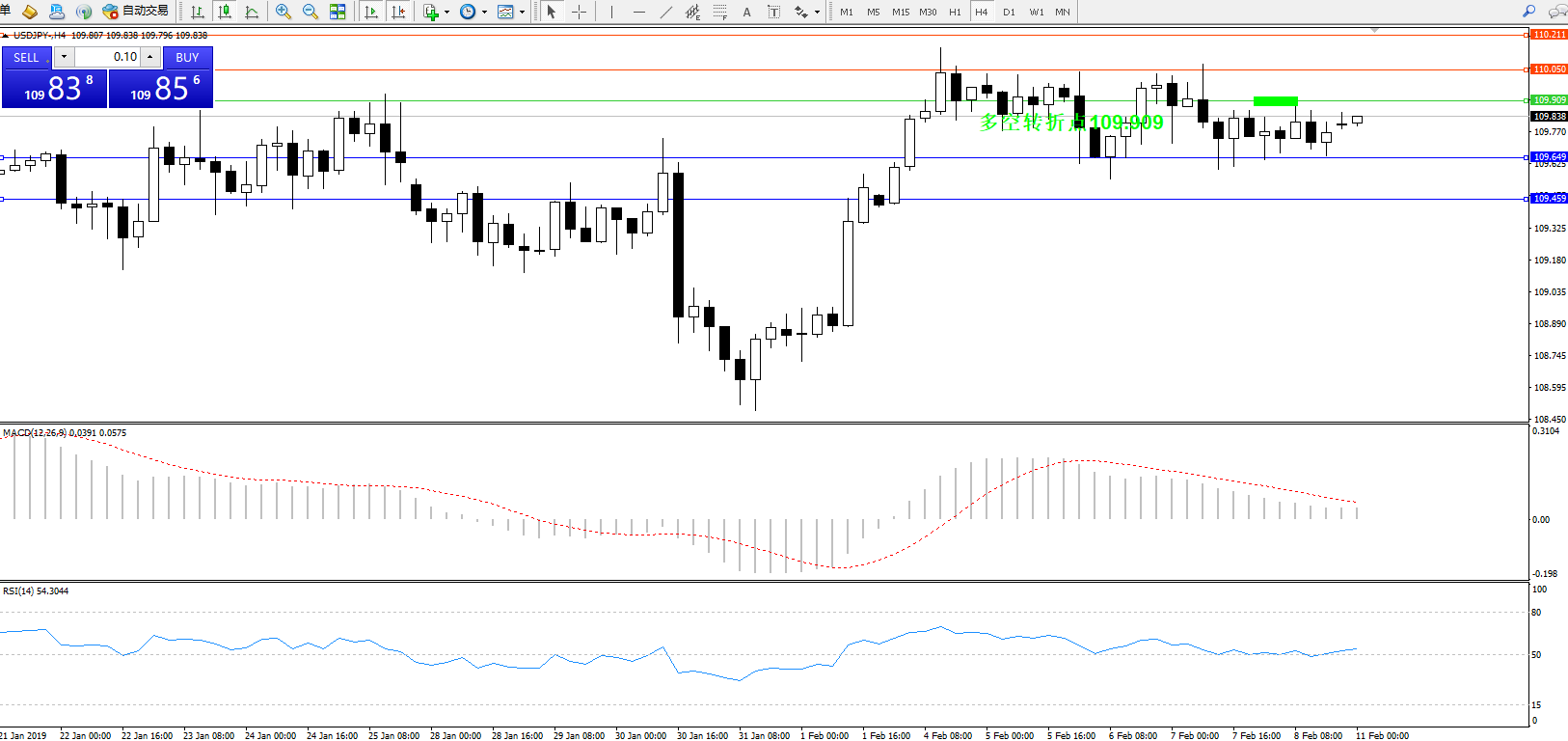Screen dimensions: 1568x741
Task: Select the horizontal line drawing tool
Action: [638, 12]
